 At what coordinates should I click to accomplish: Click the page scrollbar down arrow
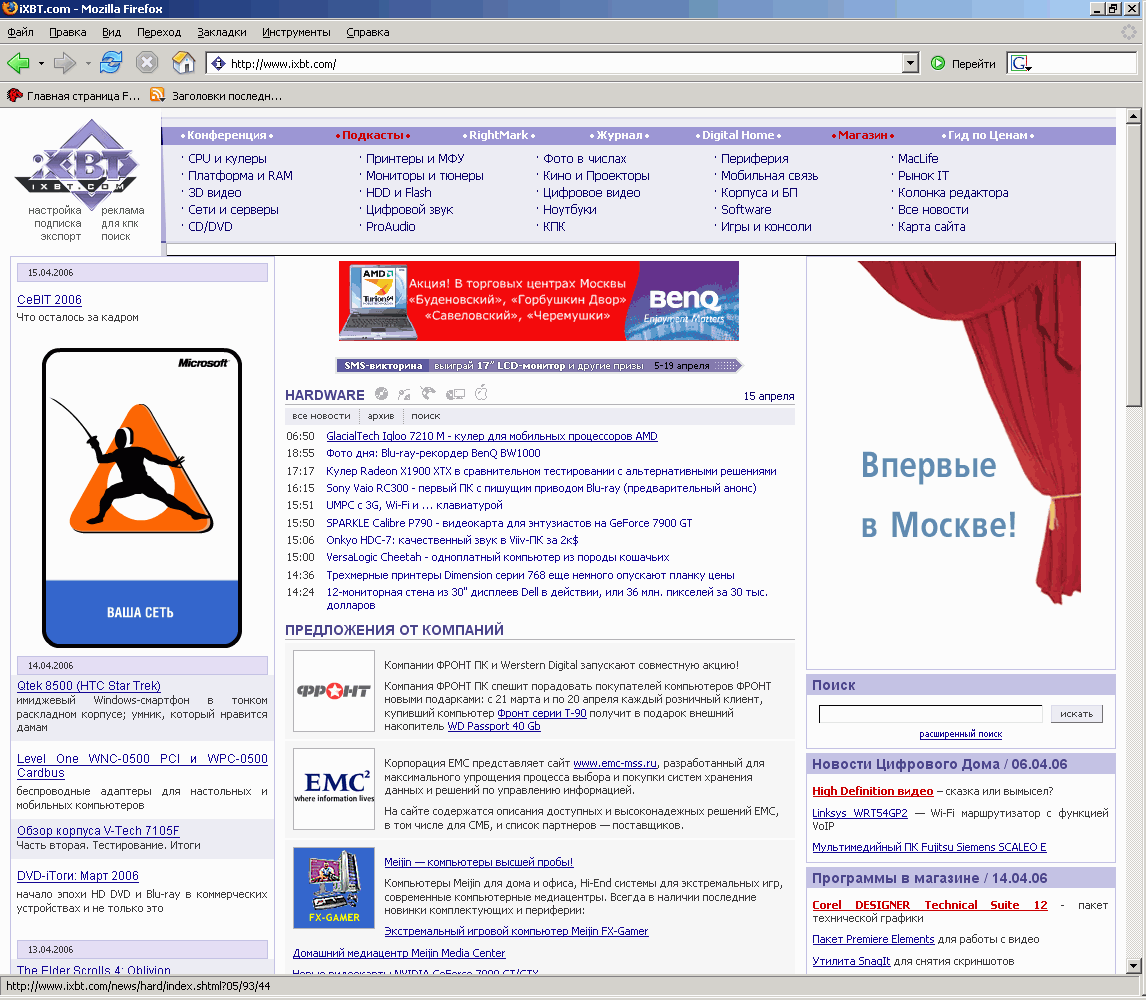[1134, 966]
